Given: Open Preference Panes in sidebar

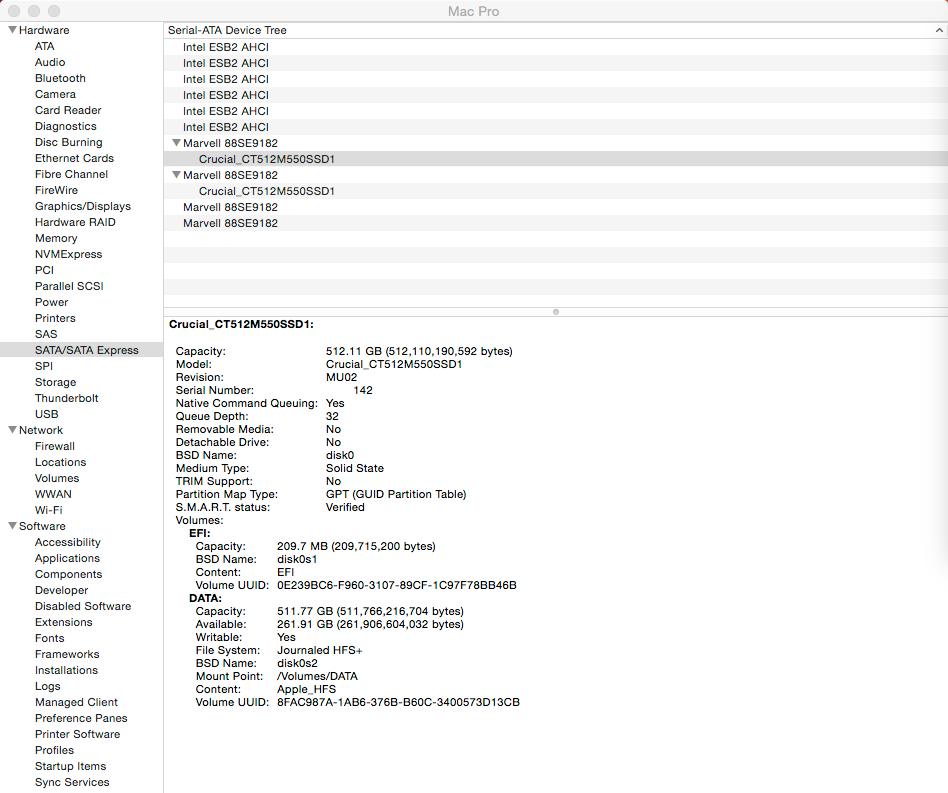Looking at the screenshot, I should 81,718.
